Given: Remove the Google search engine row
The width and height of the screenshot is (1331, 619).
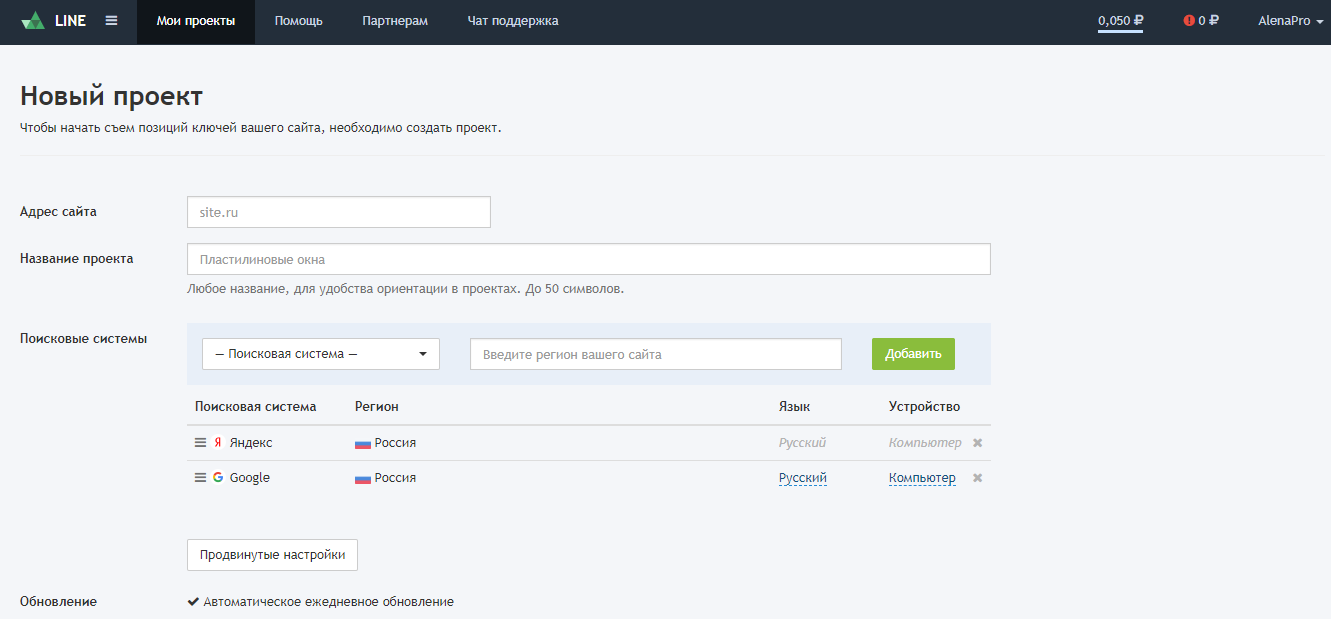Looking at the screenshot, I should [976, 477].
